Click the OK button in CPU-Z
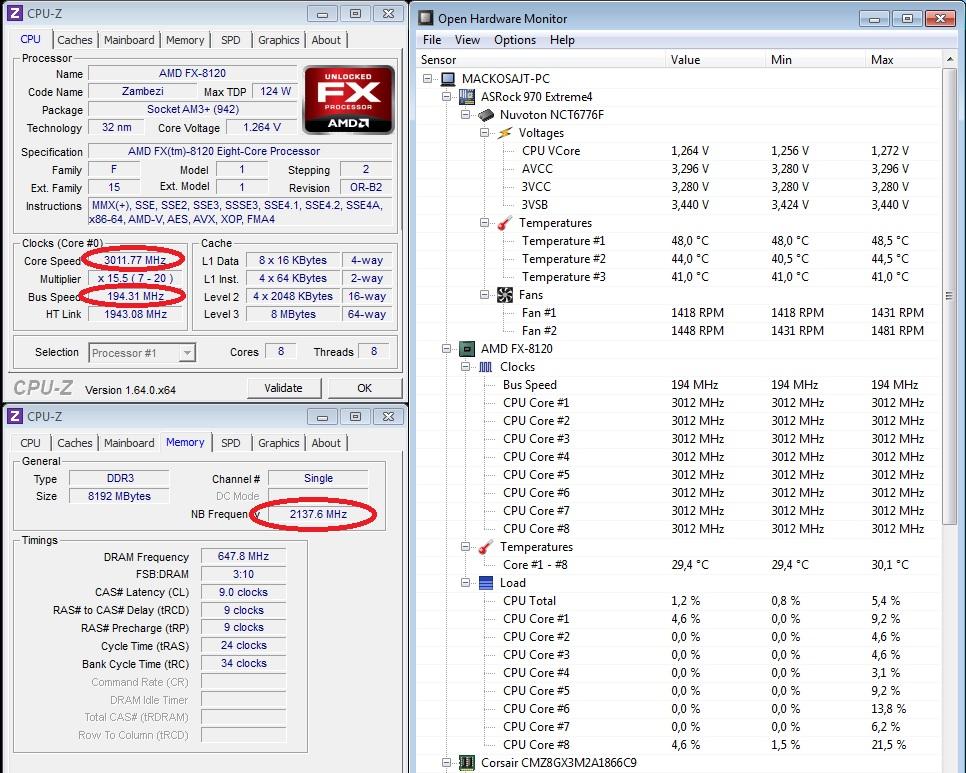The height and width of the screenshot is (773, 966). 365,389
